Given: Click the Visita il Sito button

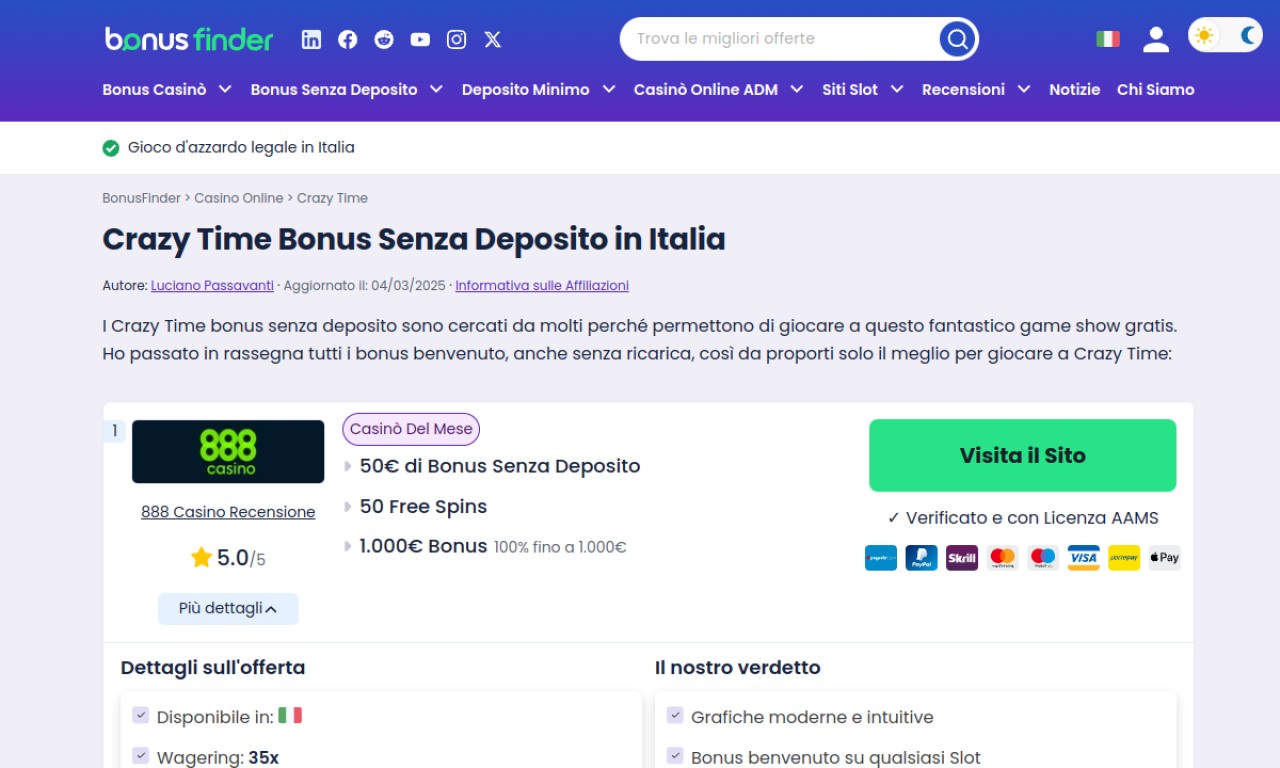Looking at the screenshot, I should [x=1022, y=455].
